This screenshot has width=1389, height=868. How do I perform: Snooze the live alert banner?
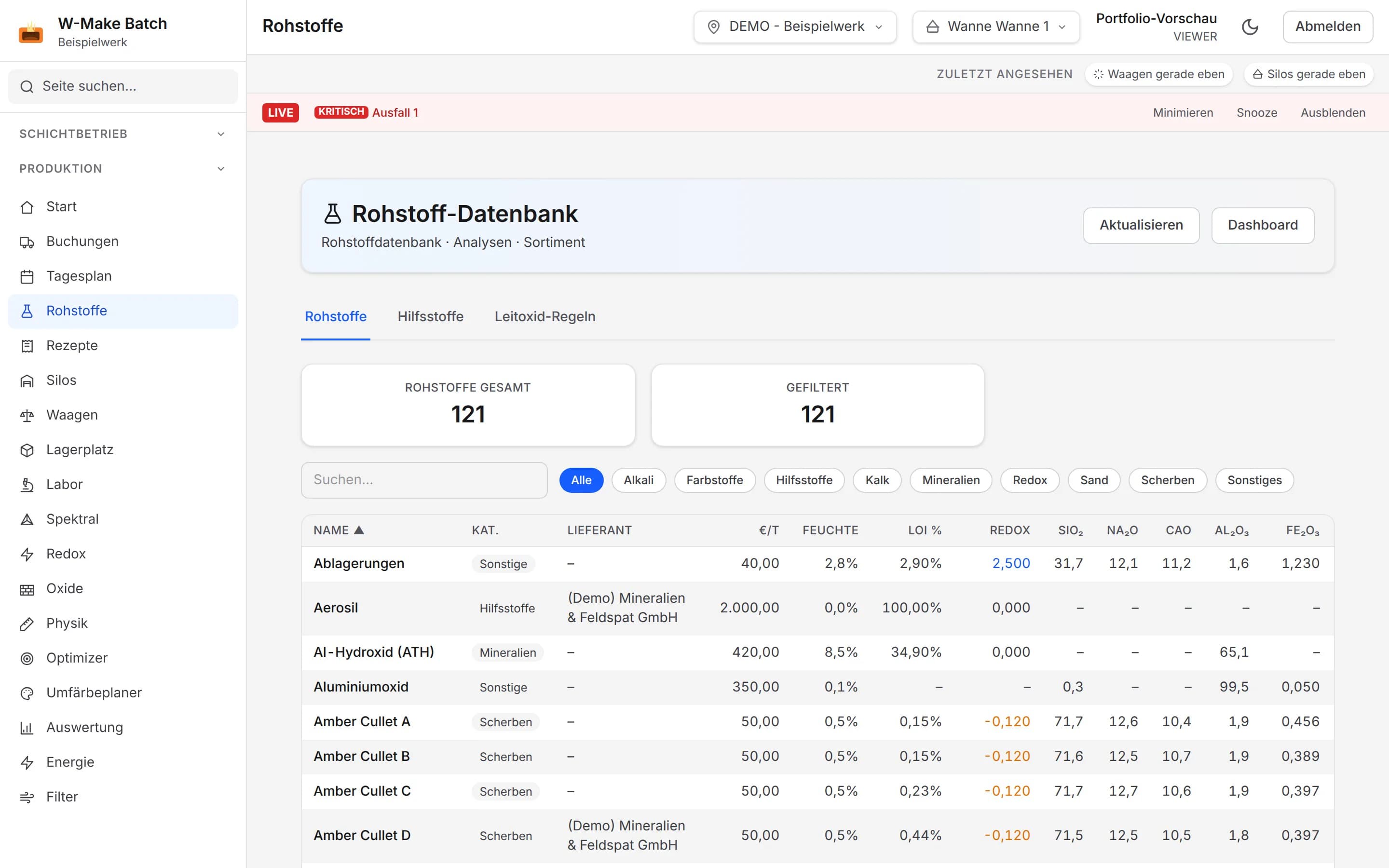click(1256, 112)
